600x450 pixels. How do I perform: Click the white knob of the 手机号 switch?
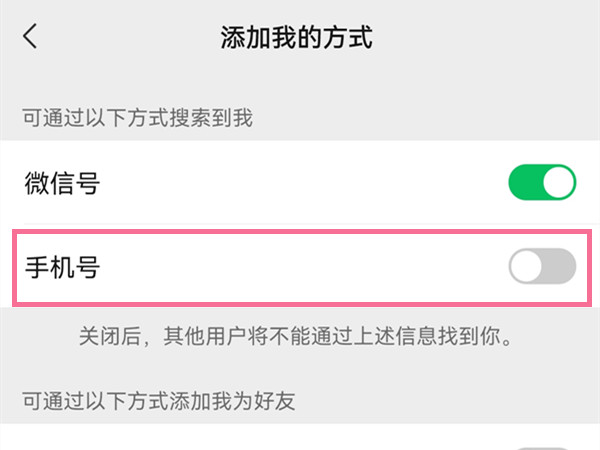click(x=526, y=267)
